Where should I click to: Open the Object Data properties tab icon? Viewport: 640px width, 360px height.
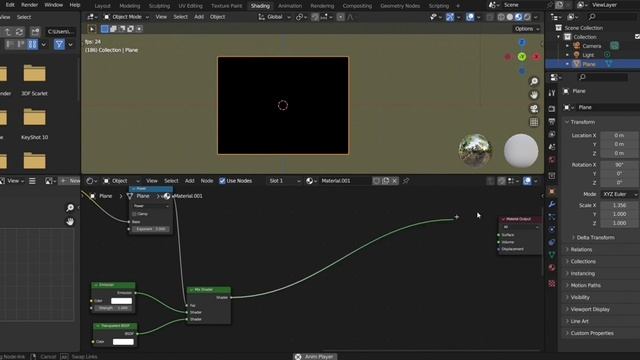(552, 255)
